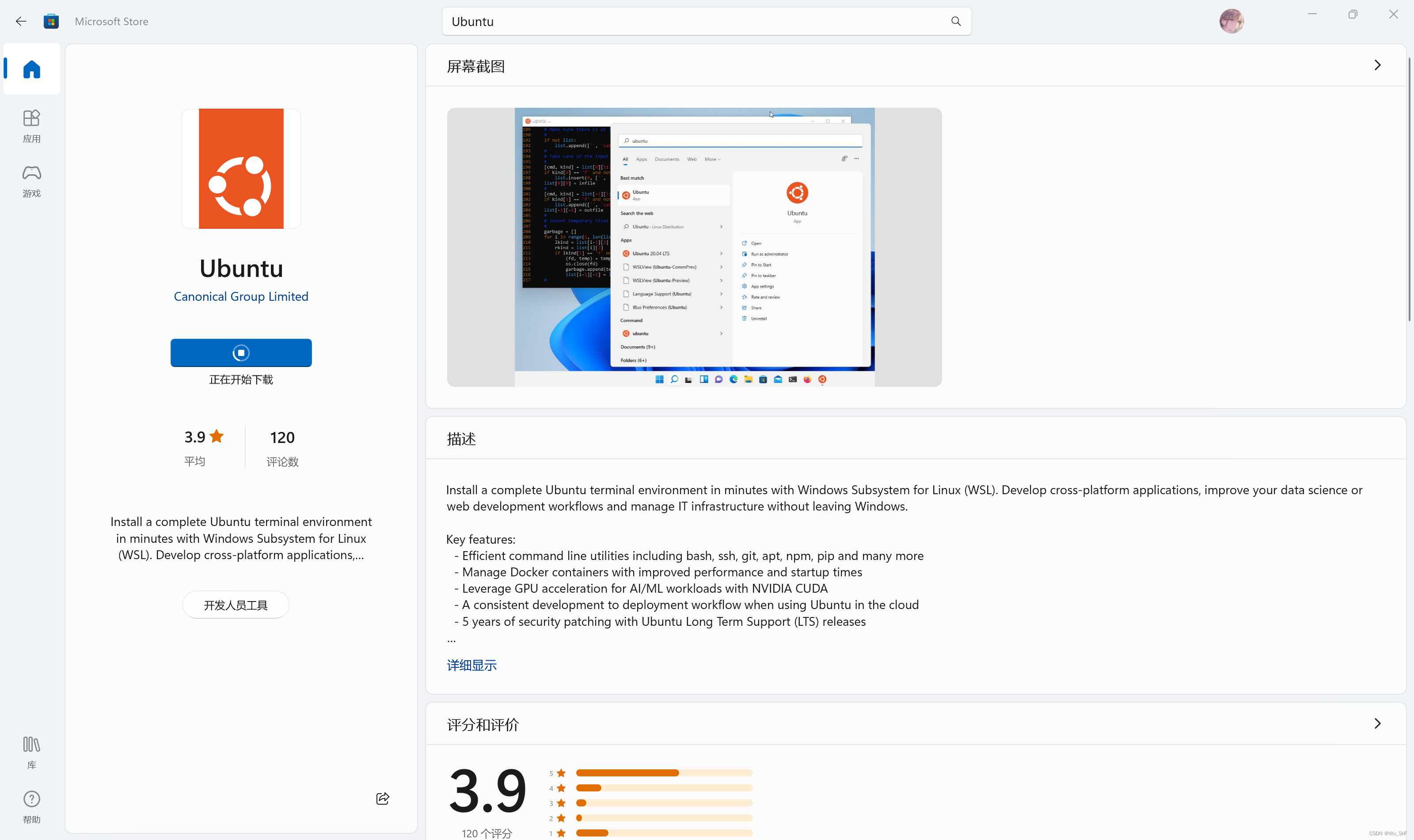Image resolution: width=1414 pixels, height=840 pixels.
Task: Click the share icon in app panel
Action: pos(382,798)
